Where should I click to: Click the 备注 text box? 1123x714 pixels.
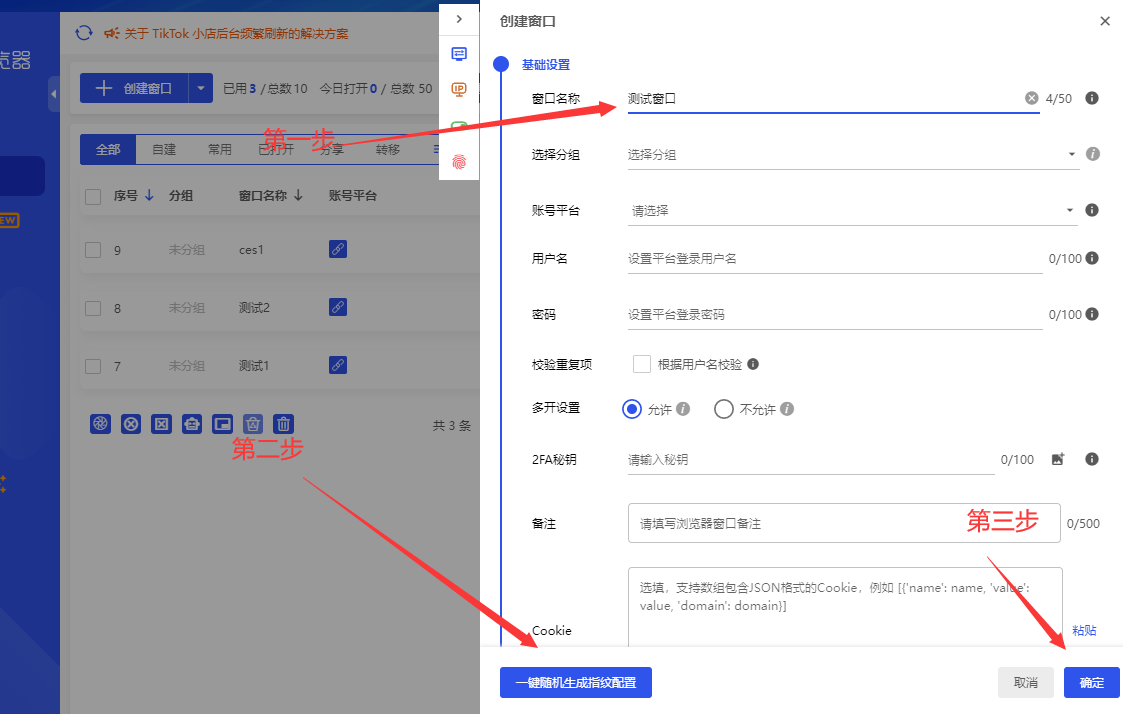point(843,523)
